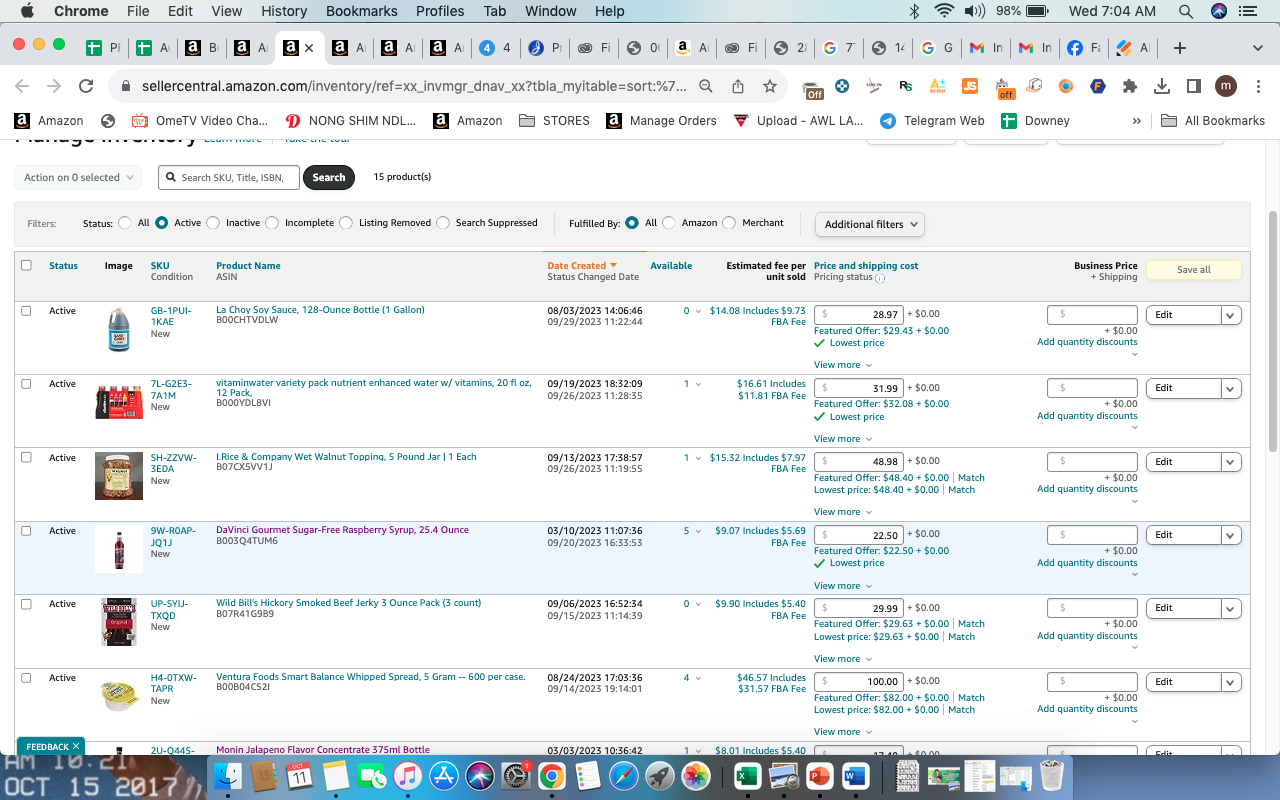Screen dimensions: 1280x800
Task: Click the Search SKU, Title, ISBN field
Action: click(229, 177)
